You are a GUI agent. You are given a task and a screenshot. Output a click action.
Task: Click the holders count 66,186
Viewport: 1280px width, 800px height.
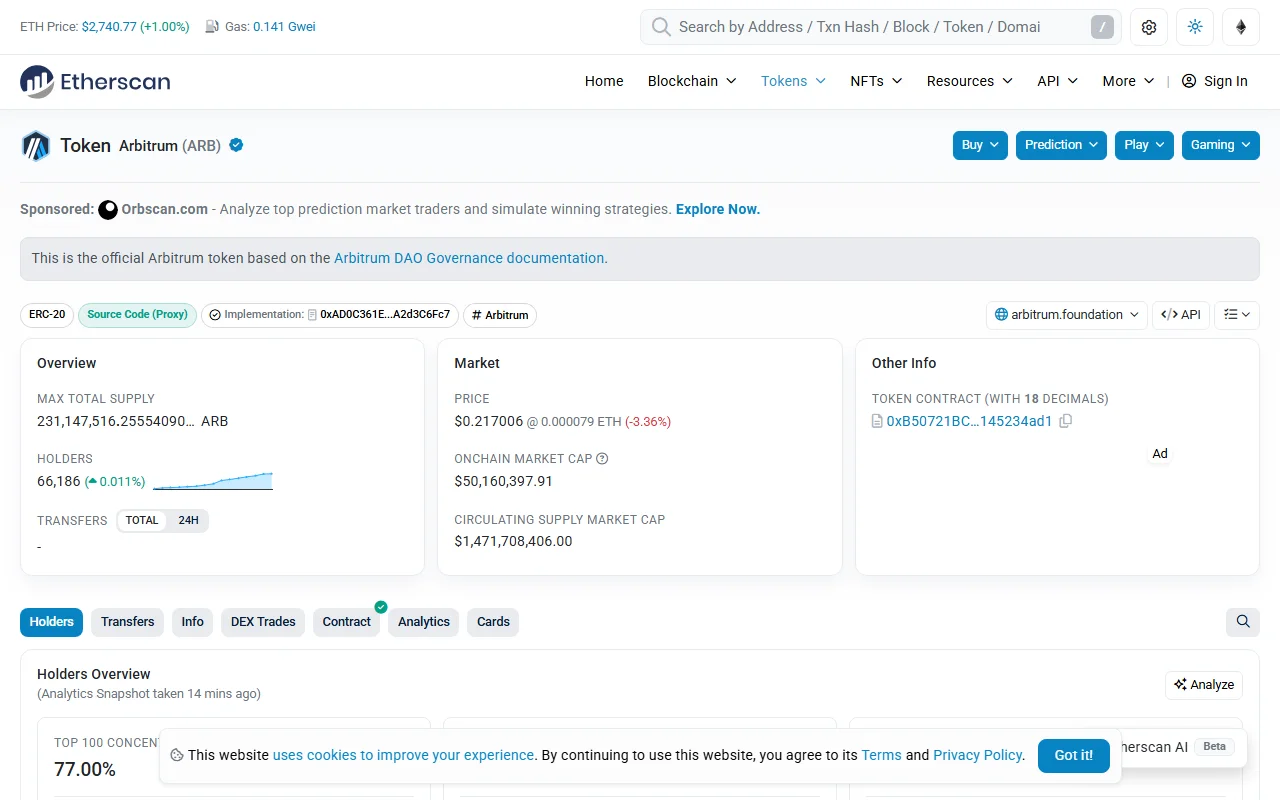[x=59, y=481]
